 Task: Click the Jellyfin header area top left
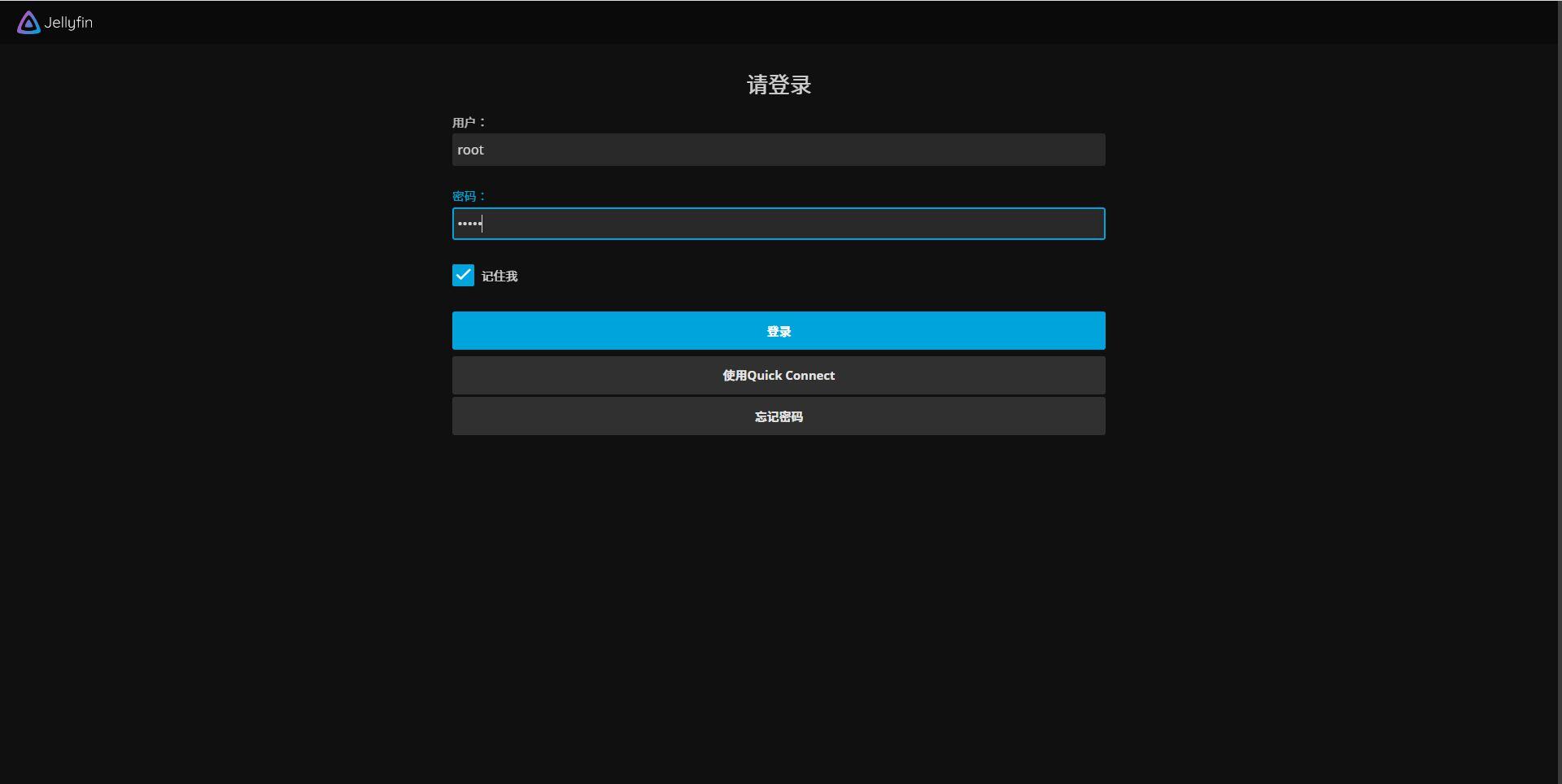pos(54,22)
